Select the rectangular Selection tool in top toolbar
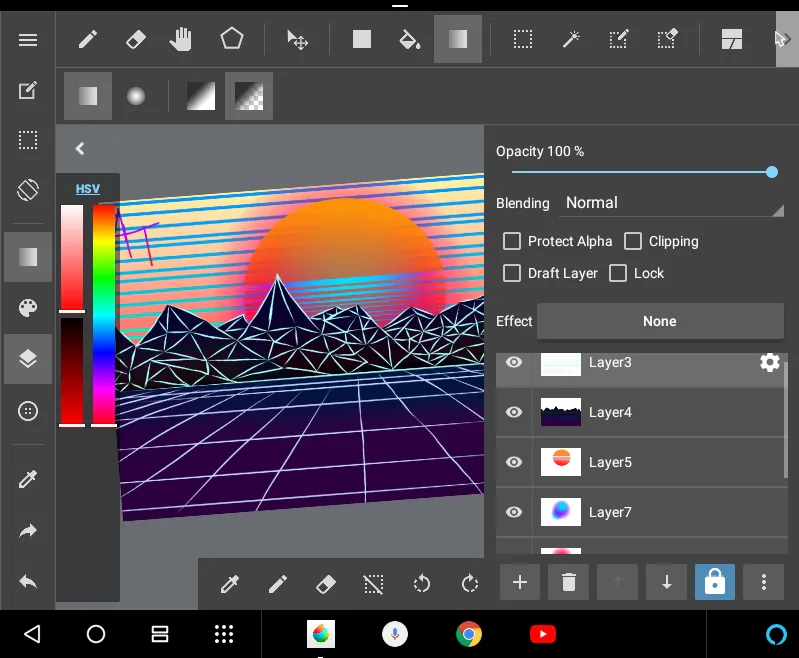The image size is (799, 658). (523, 39)
